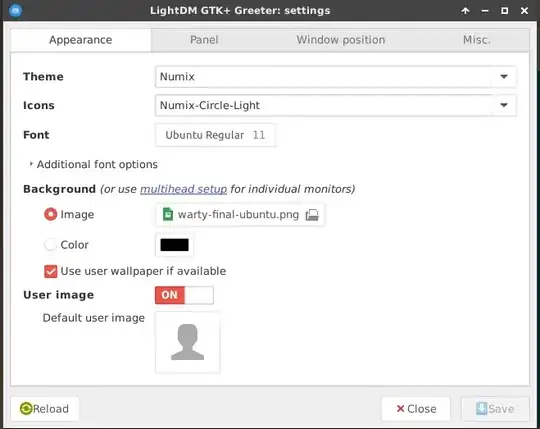Select the Color background radio button
This screenshot has height=429, width=540.
coord(50,244)
